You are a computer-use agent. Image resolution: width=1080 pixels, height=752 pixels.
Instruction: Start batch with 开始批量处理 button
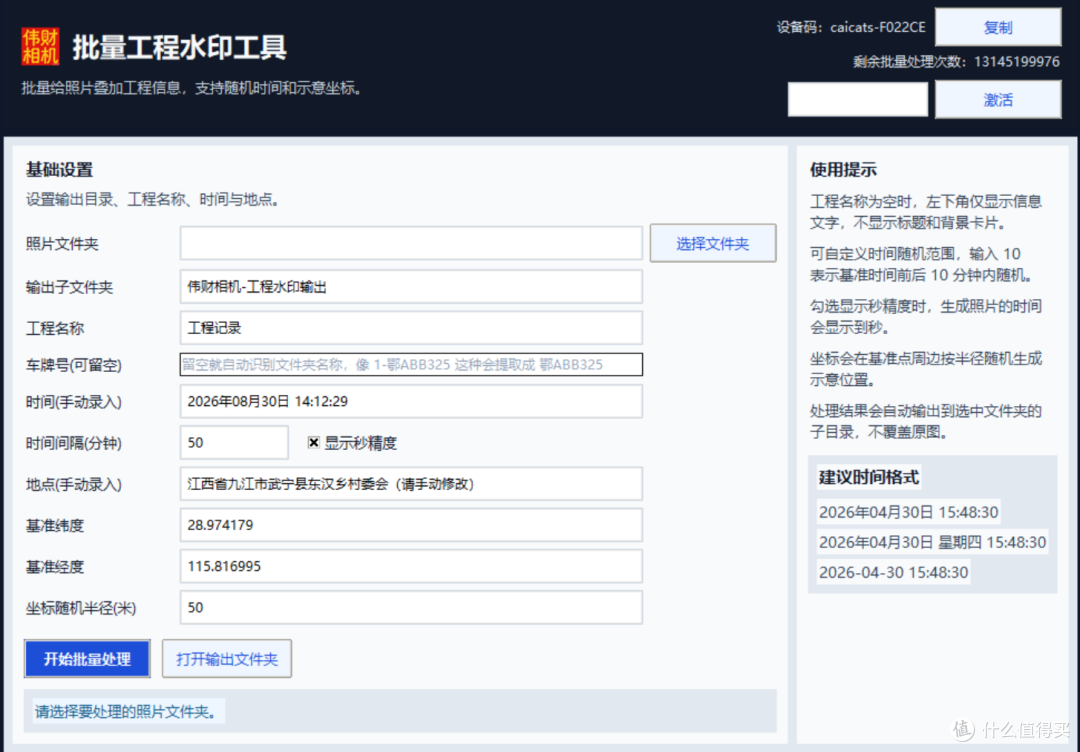[x=87, y=659]
